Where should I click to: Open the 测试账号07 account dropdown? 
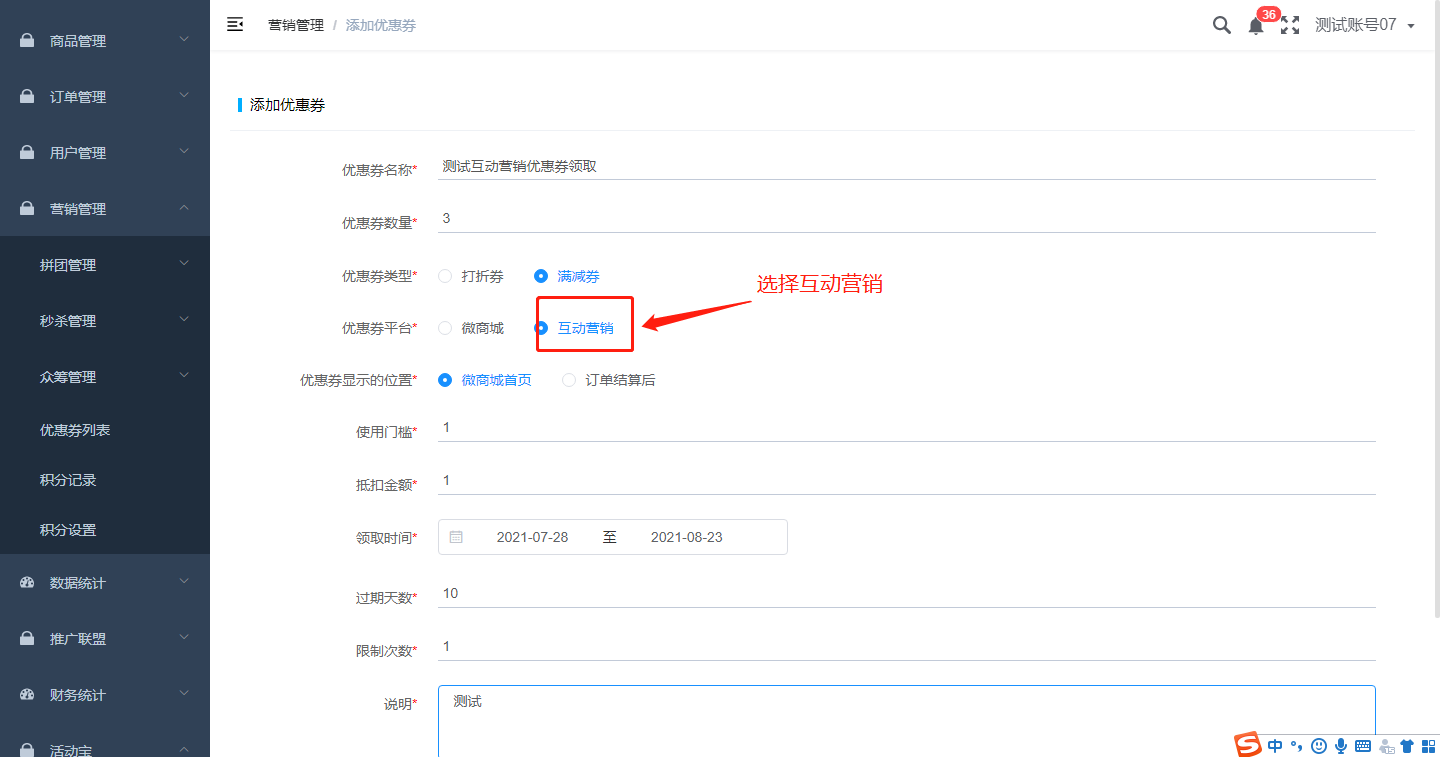(1364, 26)
